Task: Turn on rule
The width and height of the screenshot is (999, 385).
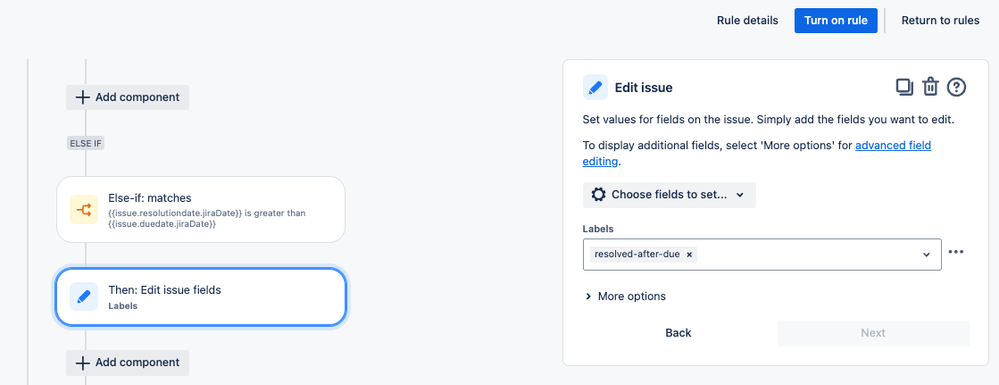Action: 836,20
